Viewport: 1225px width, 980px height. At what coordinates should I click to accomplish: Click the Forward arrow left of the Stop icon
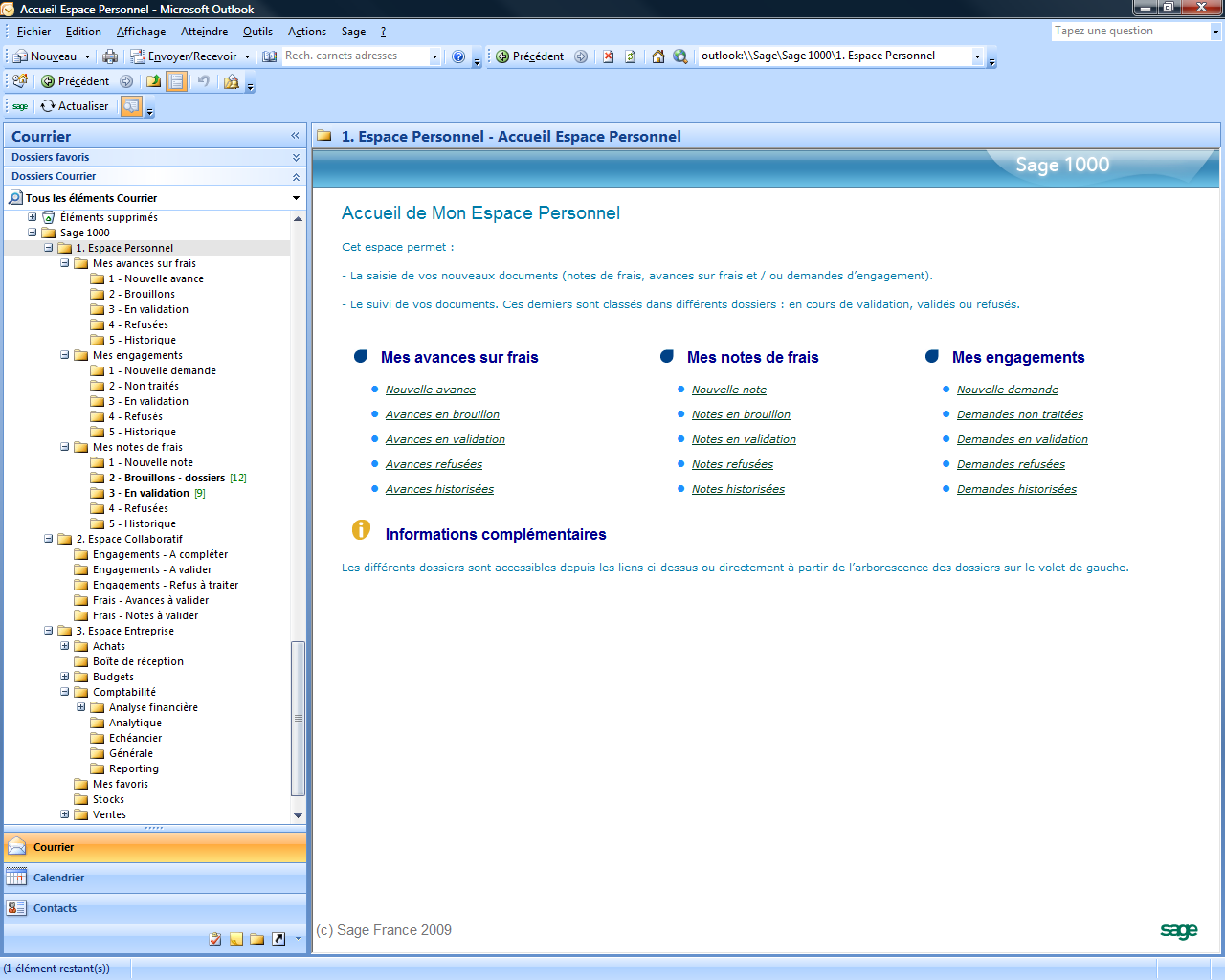[x=581, y=56]
